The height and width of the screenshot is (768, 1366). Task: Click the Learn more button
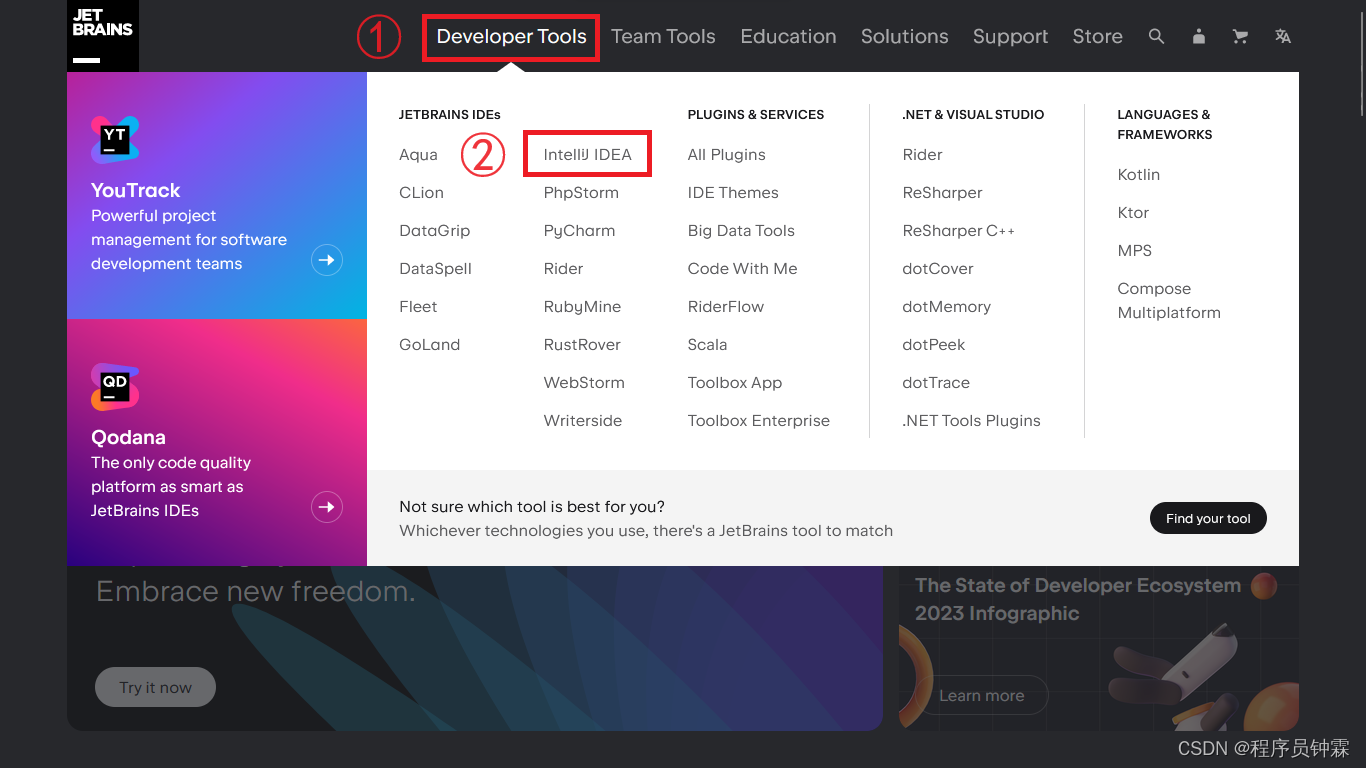981,695
